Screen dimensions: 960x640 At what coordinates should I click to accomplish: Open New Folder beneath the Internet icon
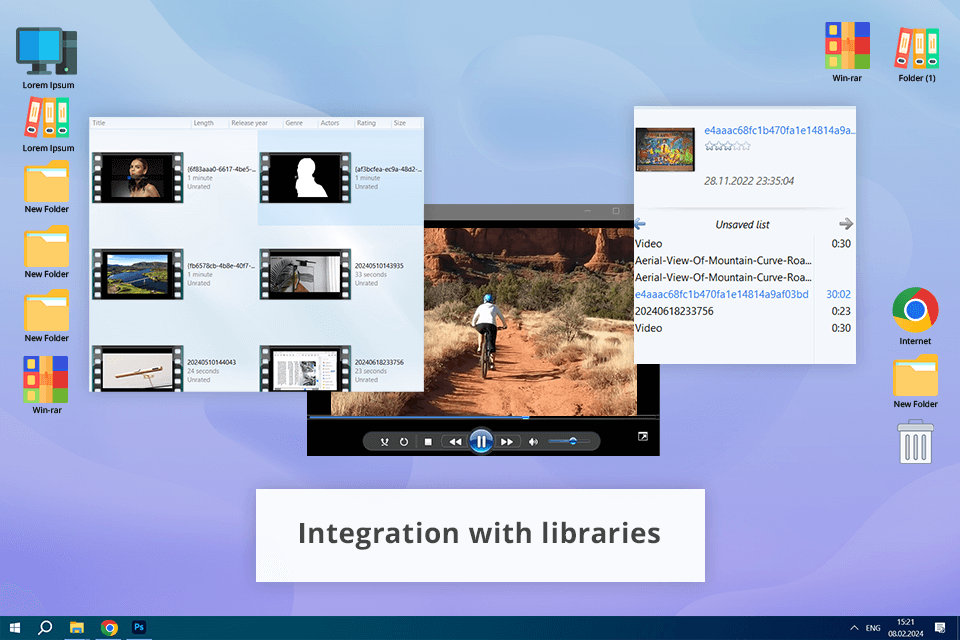(x=915, y=382)
